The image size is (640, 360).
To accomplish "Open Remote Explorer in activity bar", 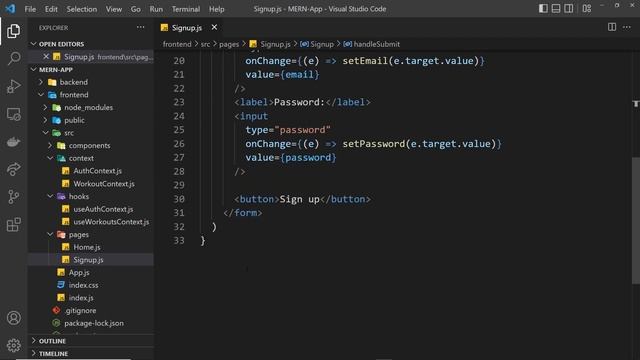I will [13, 114].
